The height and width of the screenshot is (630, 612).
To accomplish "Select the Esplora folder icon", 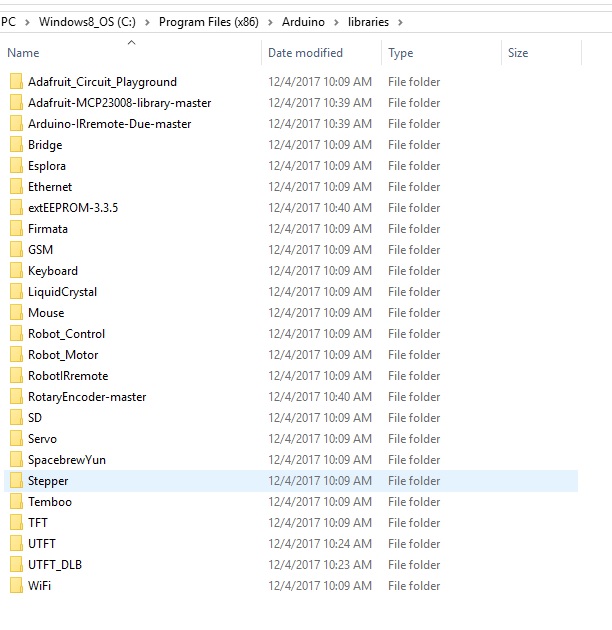I will pyautogui.click(x=16, y=166).
